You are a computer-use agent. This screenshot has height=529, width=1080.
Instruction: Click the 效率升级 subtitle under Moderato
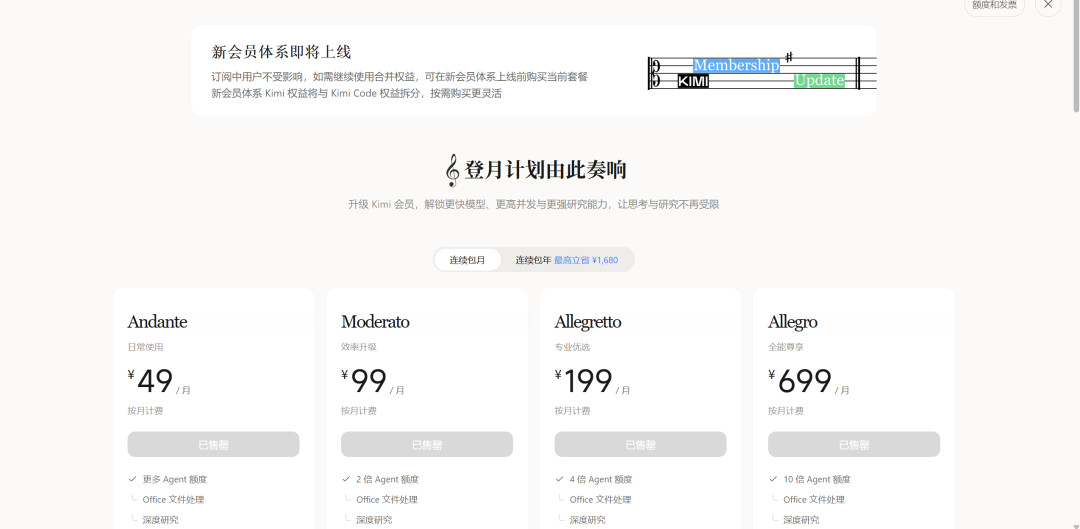tap(359, 347)
